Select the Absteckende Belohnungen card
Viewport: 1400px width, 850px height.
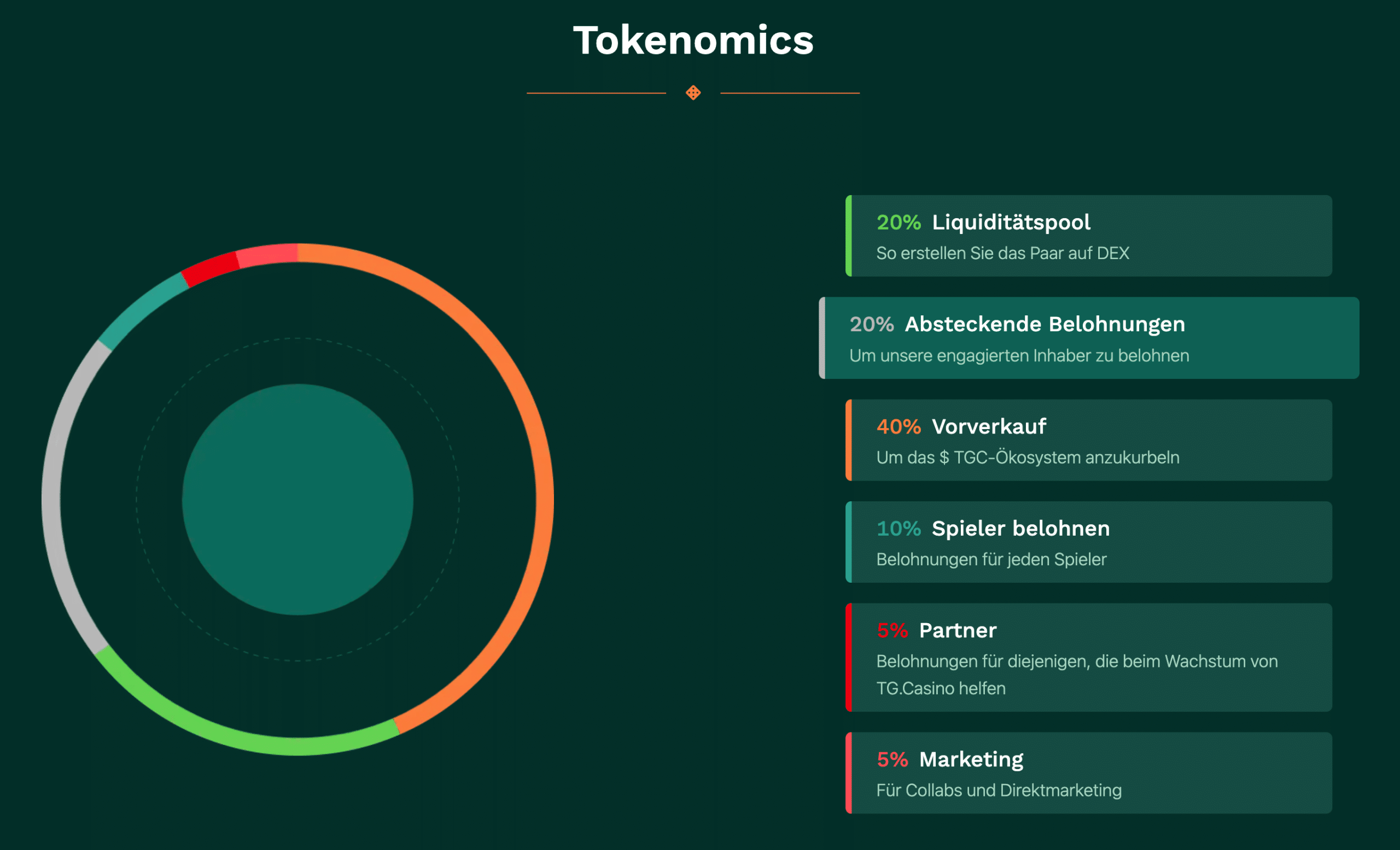click(1089, 338)
